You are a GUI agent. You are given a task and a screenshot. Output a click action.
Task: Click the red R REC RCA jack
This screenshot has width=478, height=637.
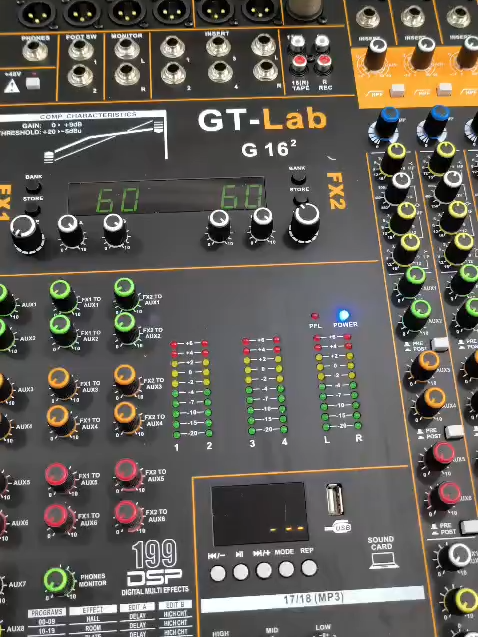click(x=324, y=62)
